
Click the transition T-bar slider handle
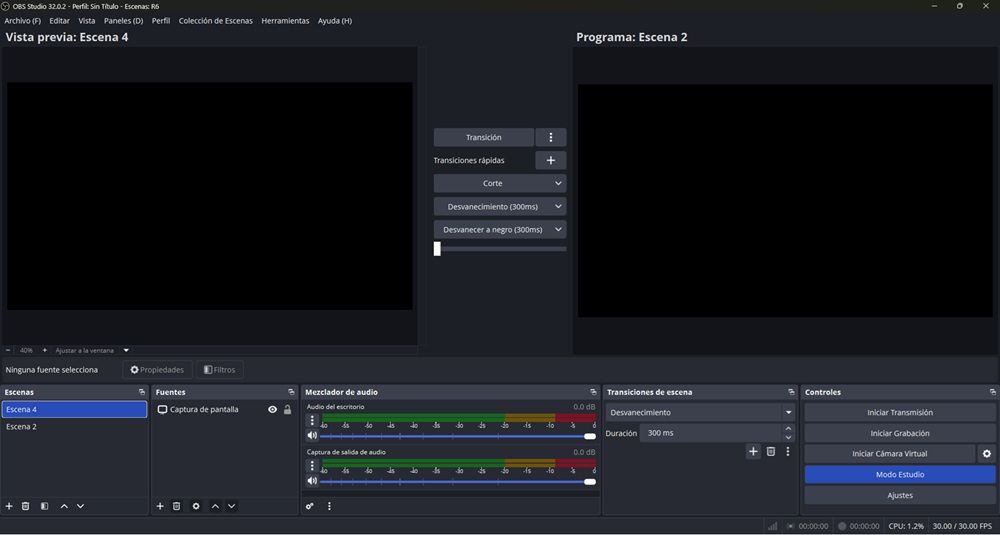(437, 249)
